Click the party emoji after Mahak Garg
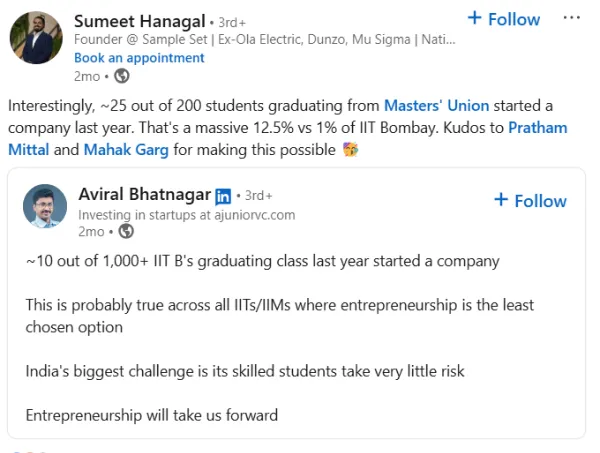600x453 pixels. (351, 150)
